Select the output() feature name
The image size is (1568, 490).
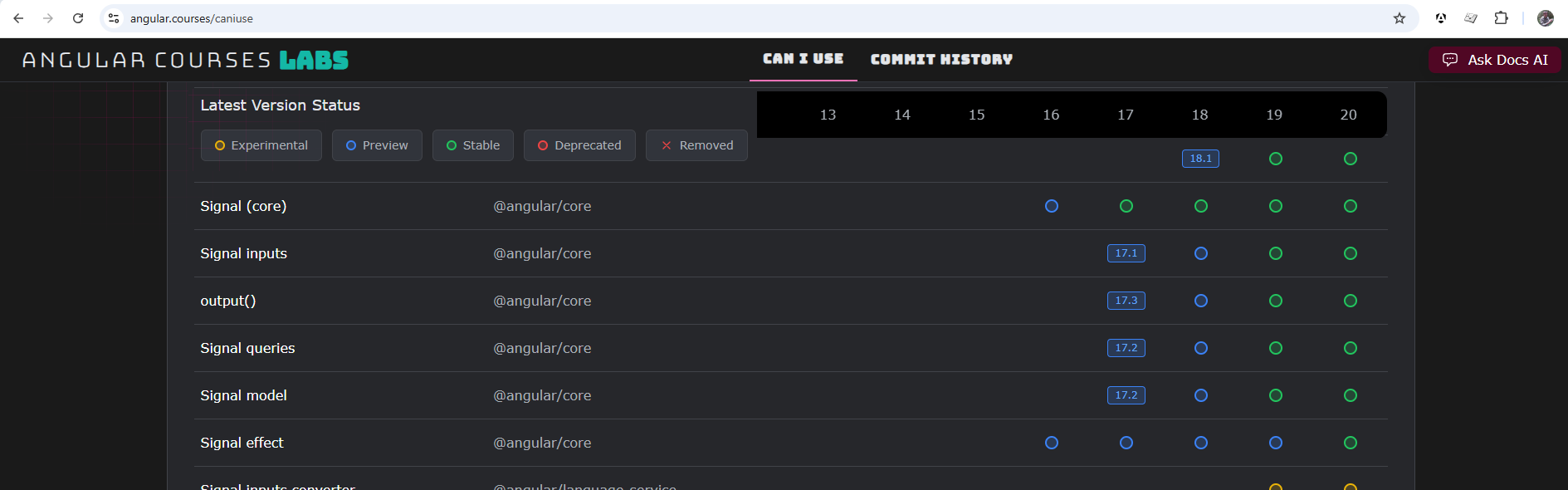[x=228, y=301]
